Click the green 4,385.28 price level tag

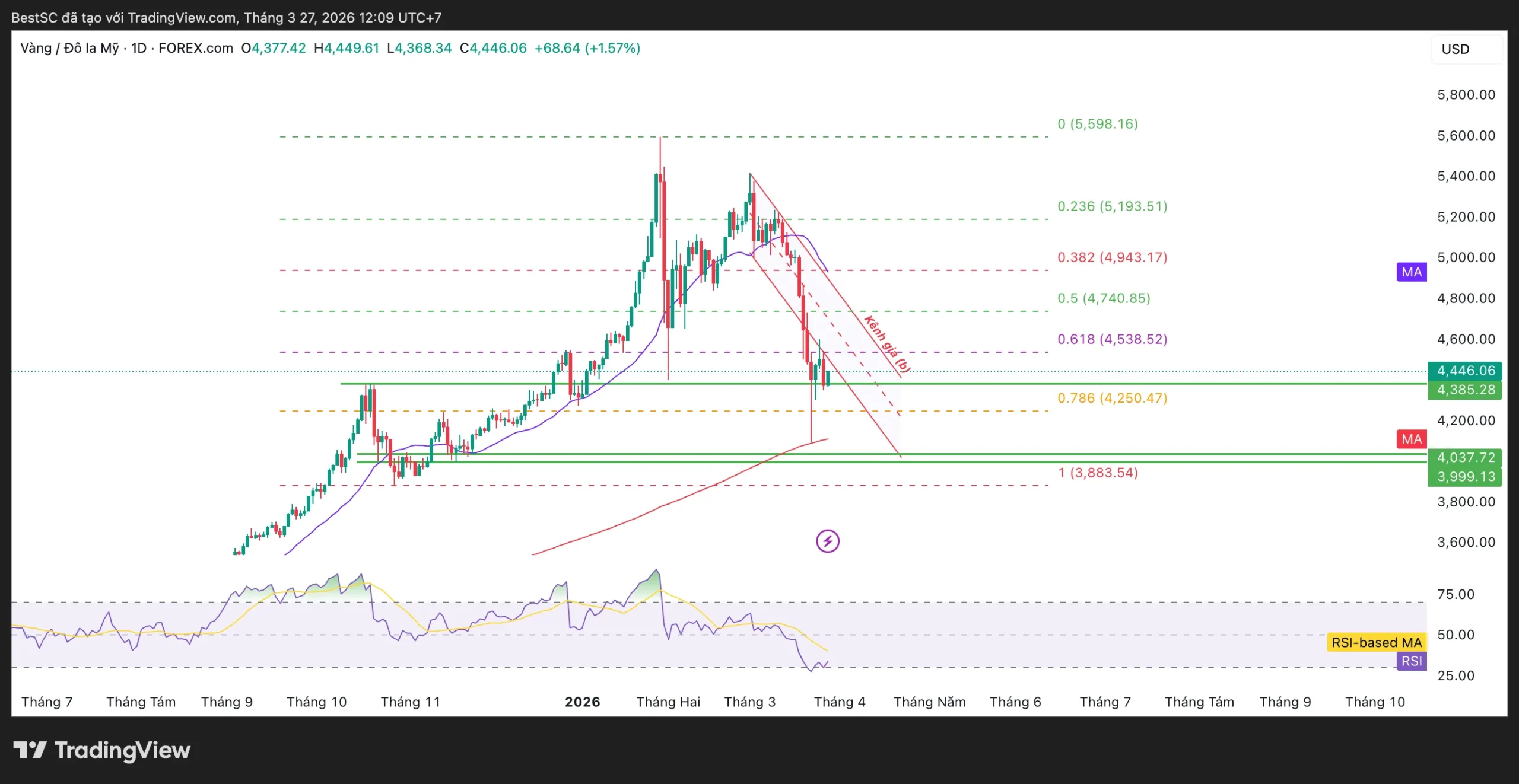coord(1465,390)
